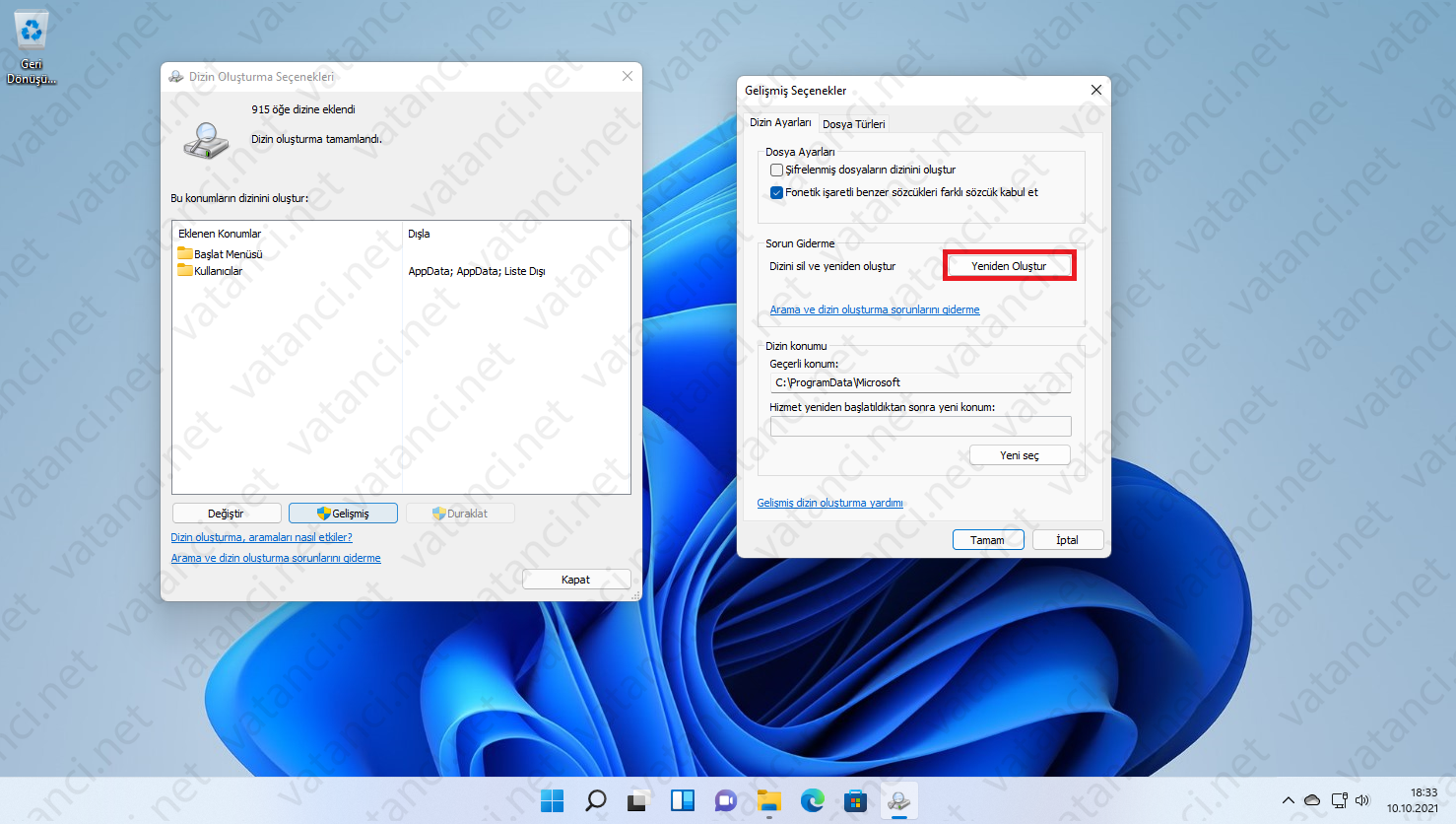Open Widgets from taskbar
Screen dimensions: 1456x824
(x=682, y=800)
